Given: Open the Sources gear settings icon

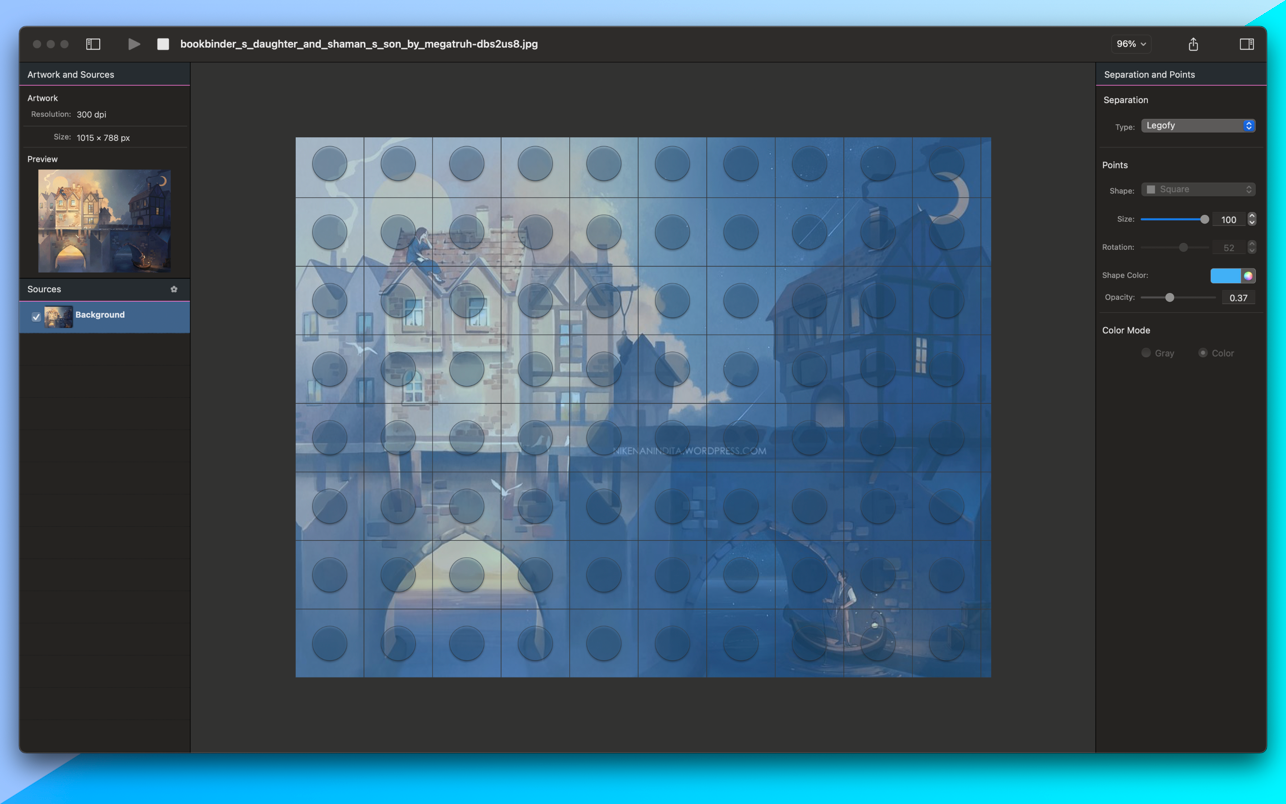Looking at the screenshot, I should pyautogui.click(x=174, y=289).
